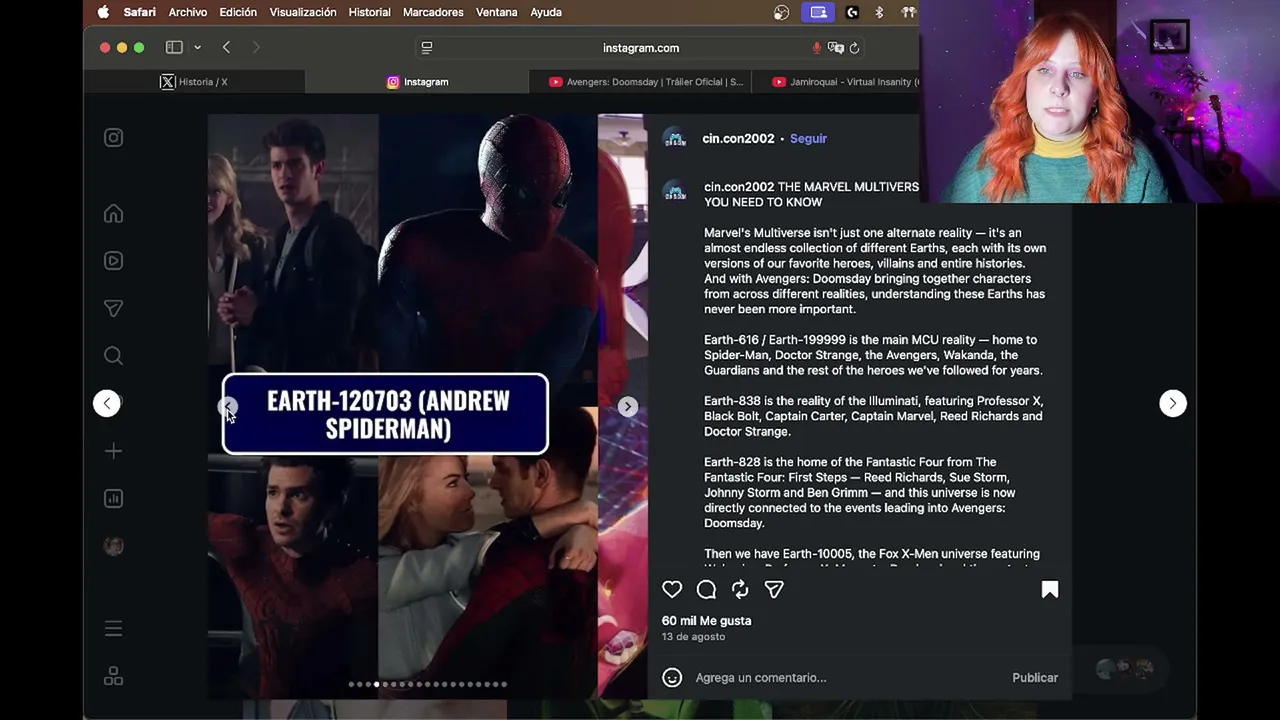1280x720 pixels.
Task: Open page settings icon in address bar
Action: pyautogui.click(x=427, y=48)
